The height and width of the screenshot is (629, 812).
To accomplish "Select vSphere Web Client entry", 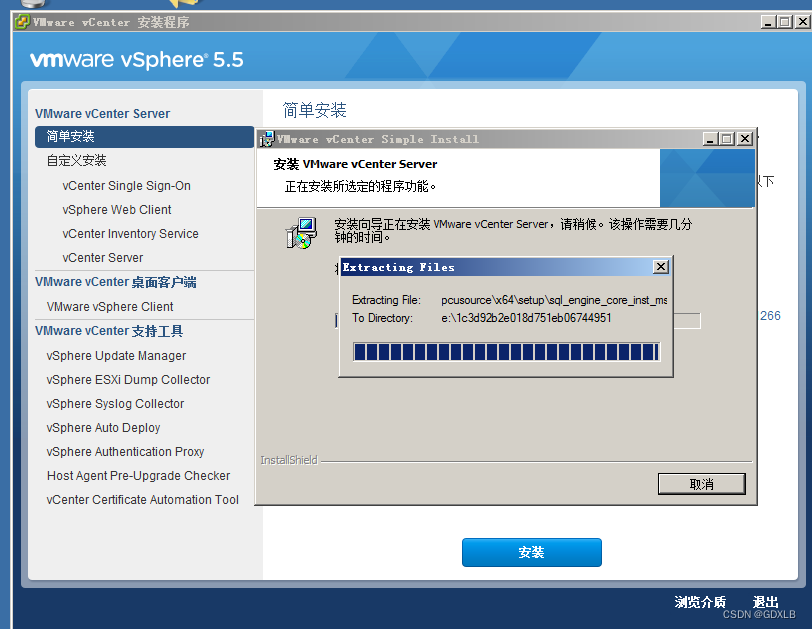I will [117, 210].
